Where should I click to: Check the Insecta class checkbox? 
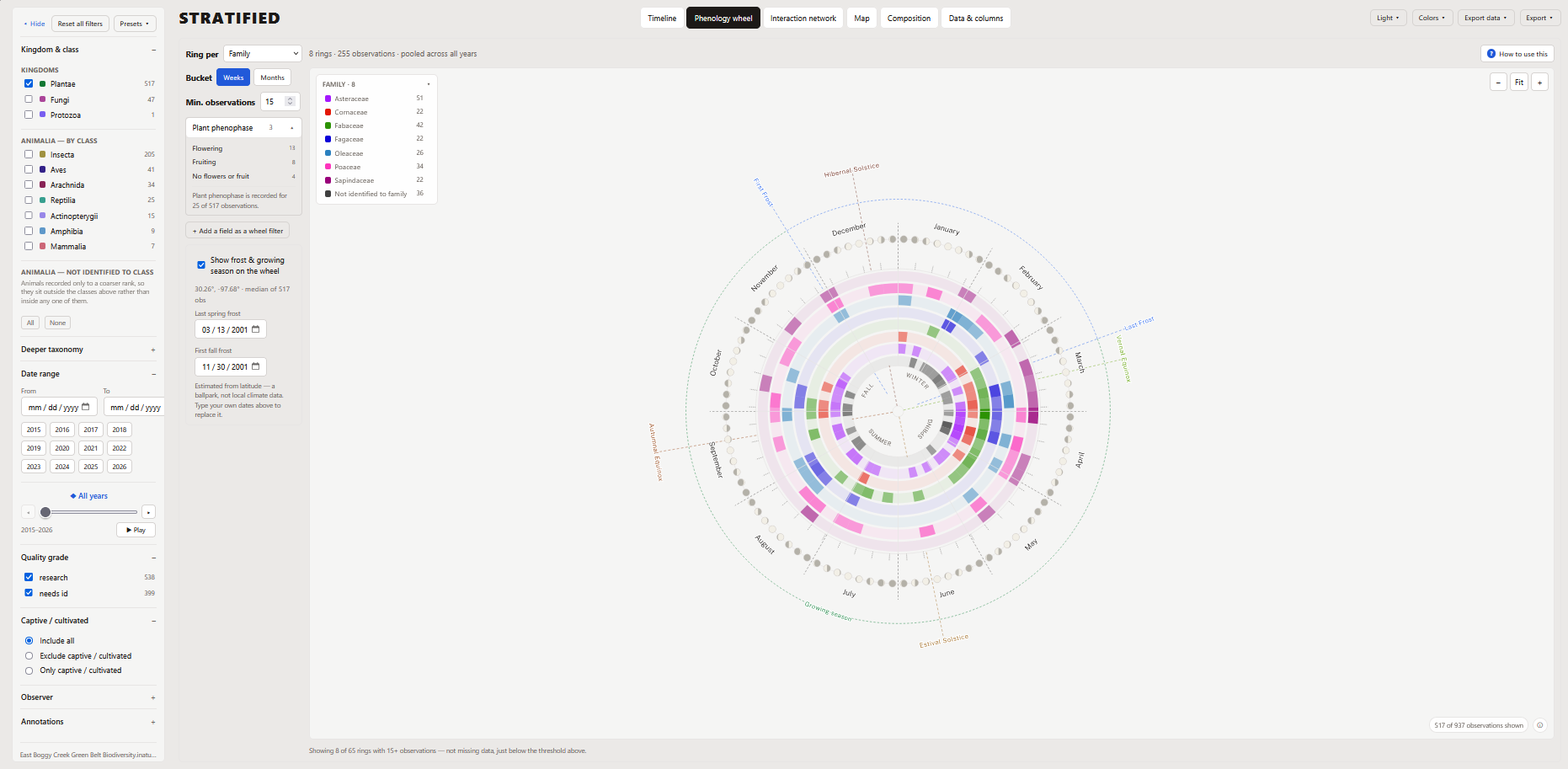tap(29, 154)
